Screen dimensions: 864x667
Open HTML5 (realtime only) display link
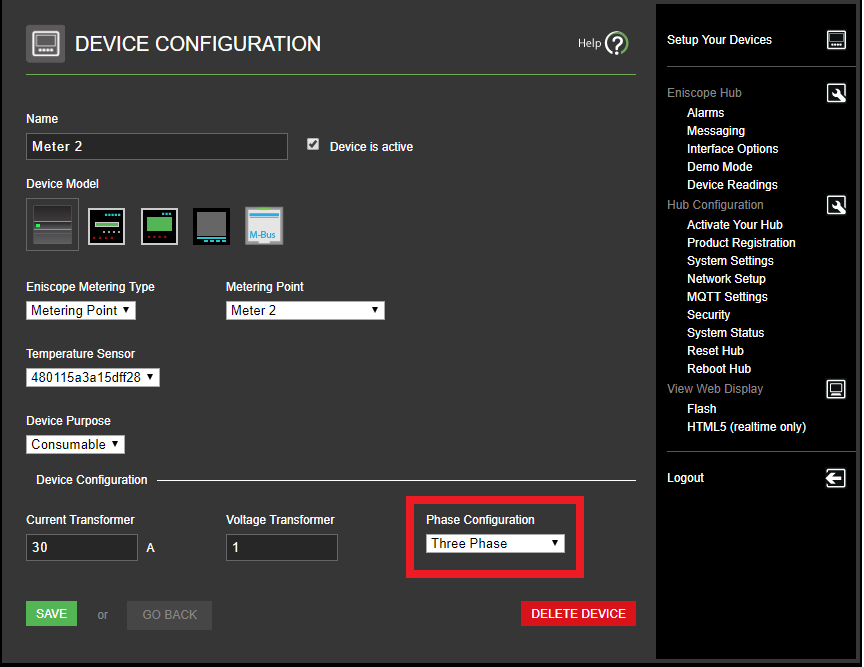(x=746, y=427)
